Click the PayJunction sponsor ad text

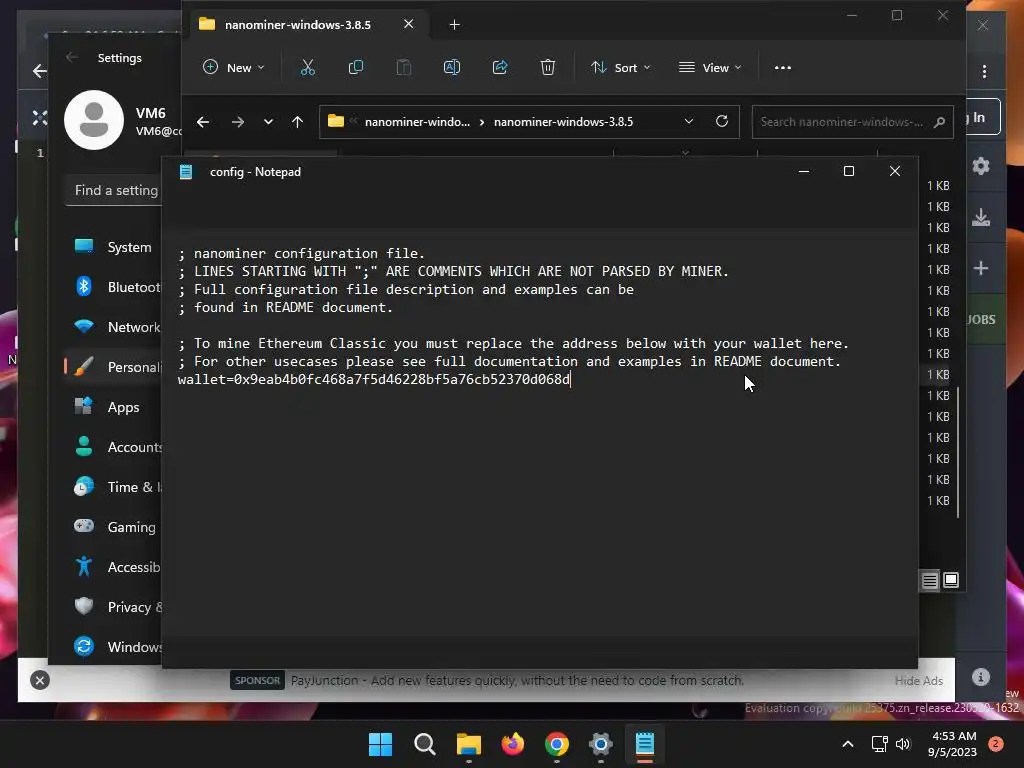point(517,680)
